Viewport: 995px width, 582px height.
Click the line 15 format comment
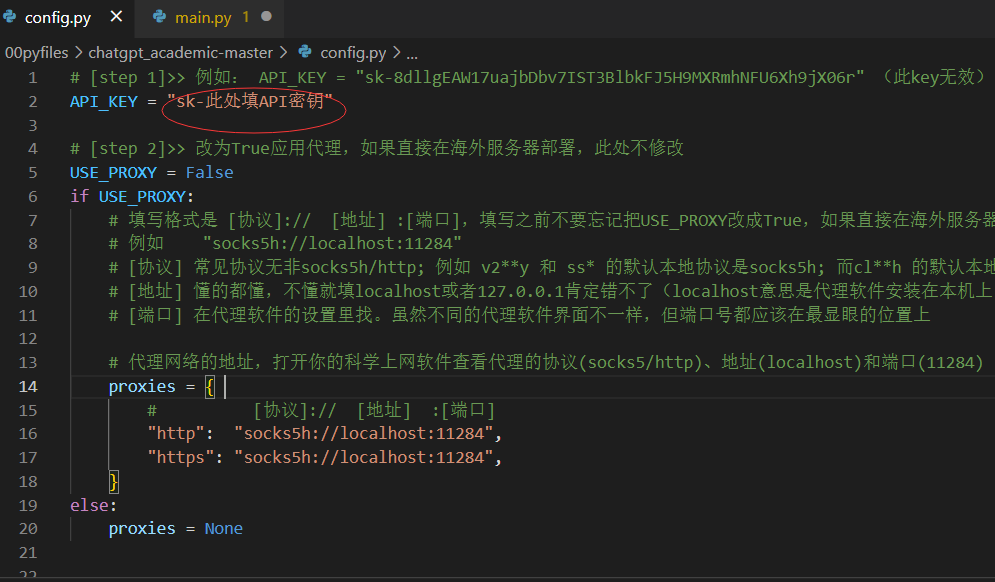(321, 410)
